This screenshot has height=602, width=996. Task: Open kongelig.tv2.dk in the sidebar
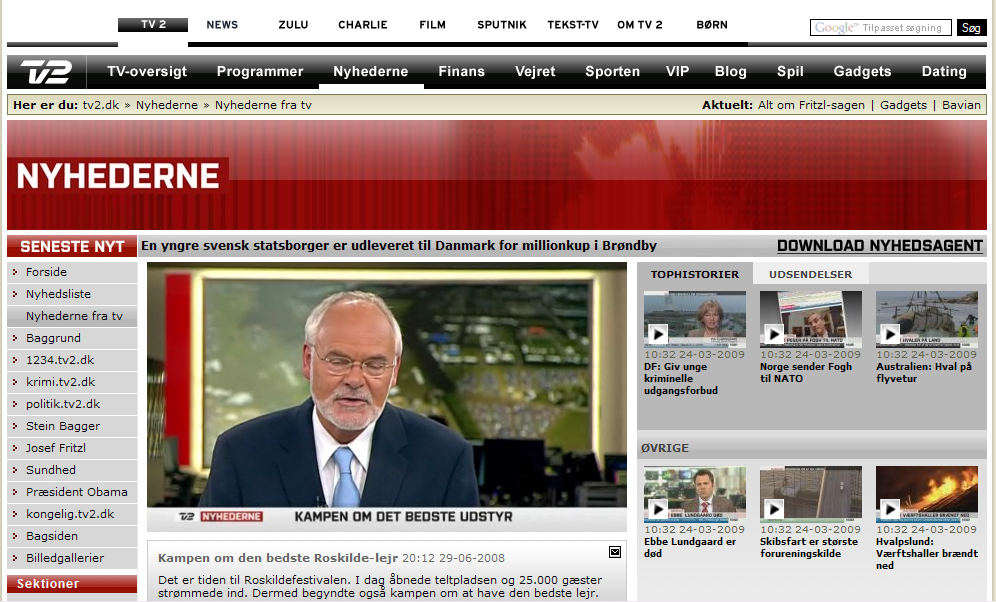(72, 514)
